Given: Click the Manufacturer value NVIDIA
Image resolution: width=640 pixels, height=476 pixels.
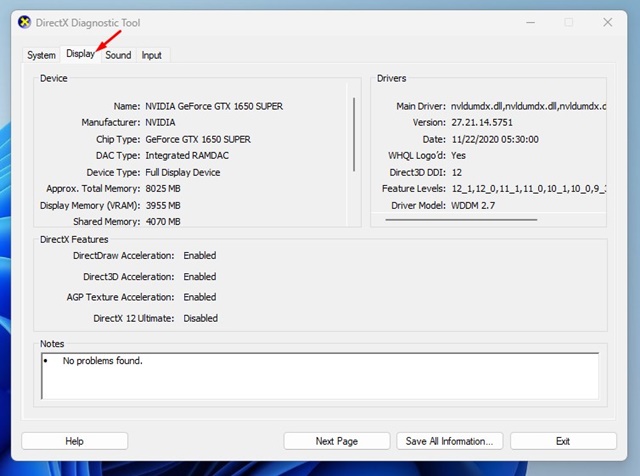Looking at the screenshot, I should (160, 122).
